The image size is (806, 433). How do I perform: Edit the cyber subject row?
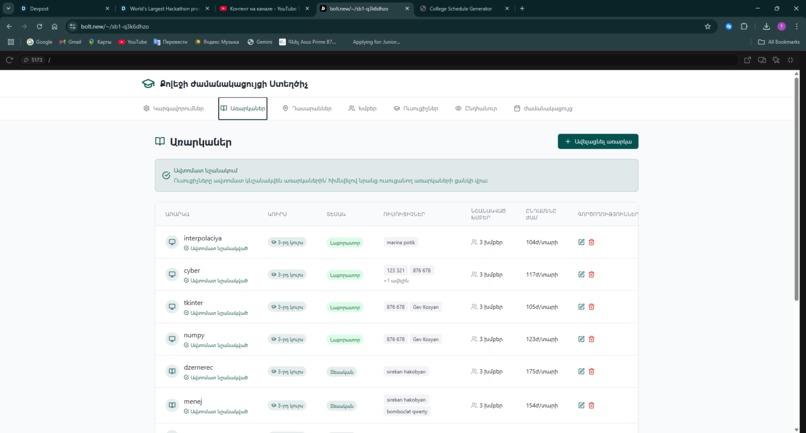(x=581, y=275)
